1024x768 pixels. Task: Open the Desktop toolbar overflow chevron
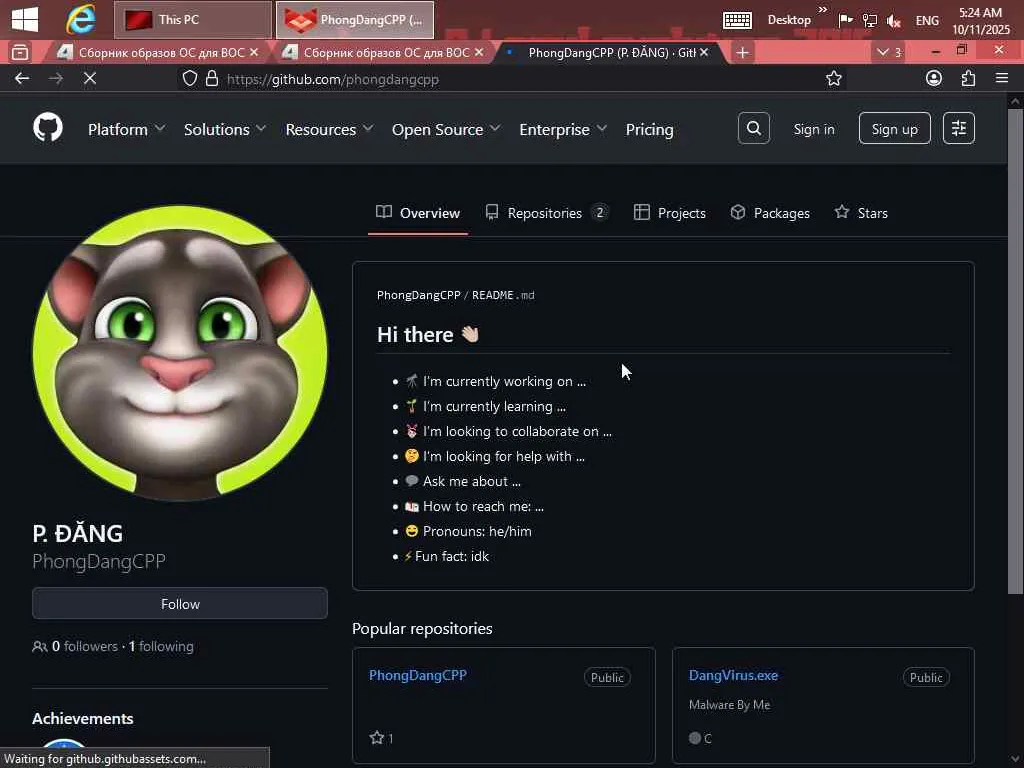tap(823, 9)
